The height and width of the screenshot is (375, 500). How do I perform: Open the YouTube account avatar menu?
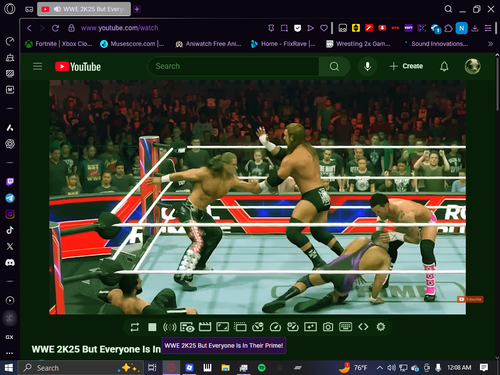click(x=472, y=66)
